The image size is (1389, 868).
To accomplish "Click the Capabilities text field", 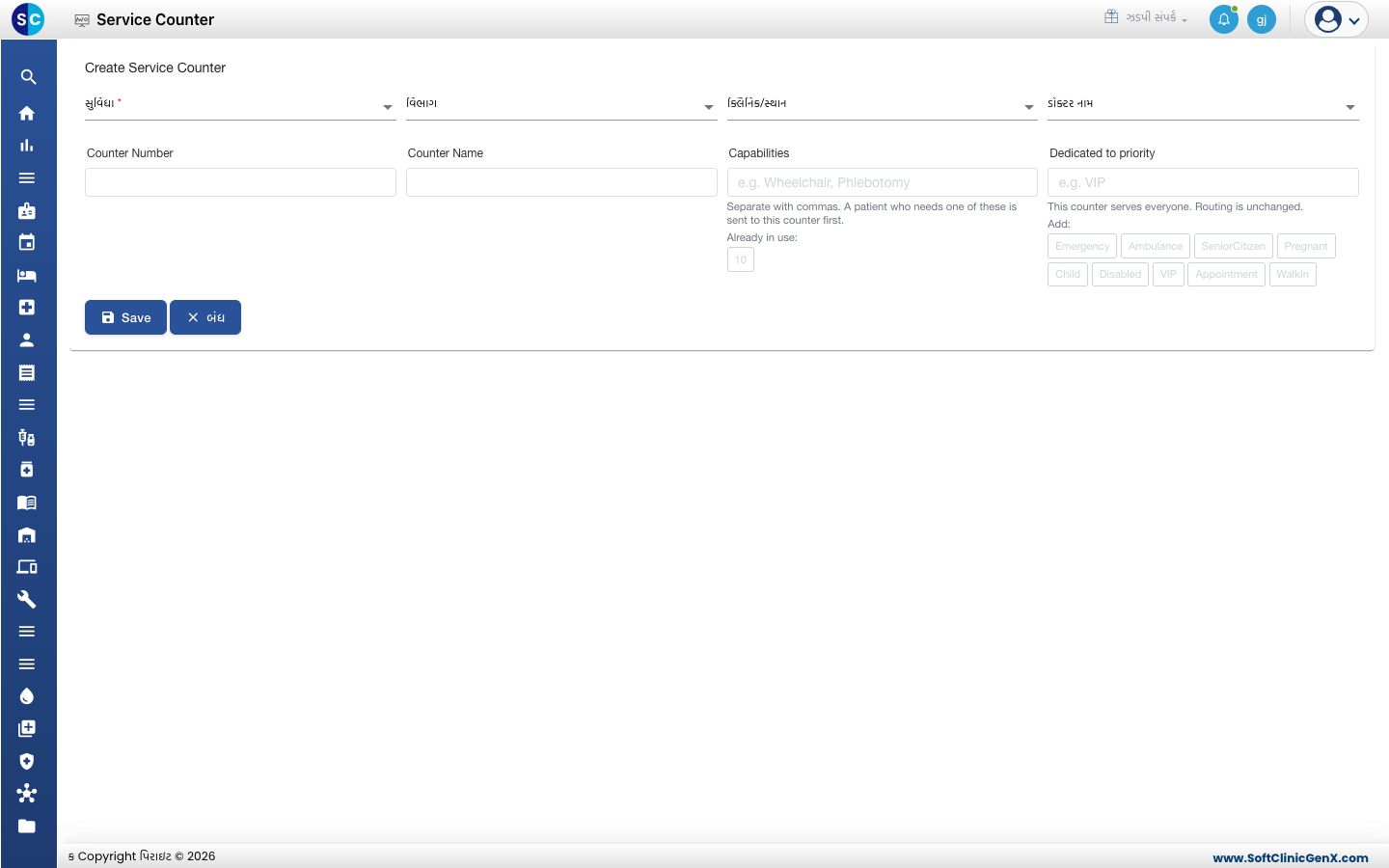I will click(x=882, y=182).
